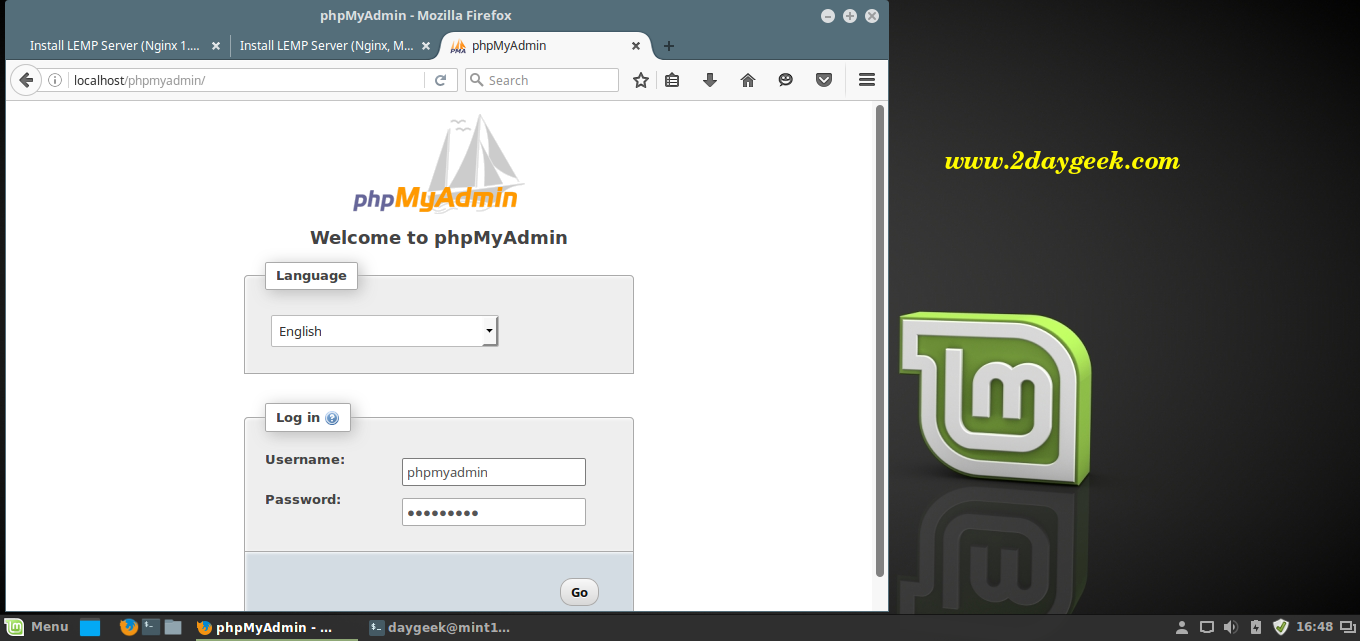The height and width of the screenshot is (641, 1360).
Task: Close the phpMyAdmin tab
Action: pyautogui.click(x=635, y=46)
